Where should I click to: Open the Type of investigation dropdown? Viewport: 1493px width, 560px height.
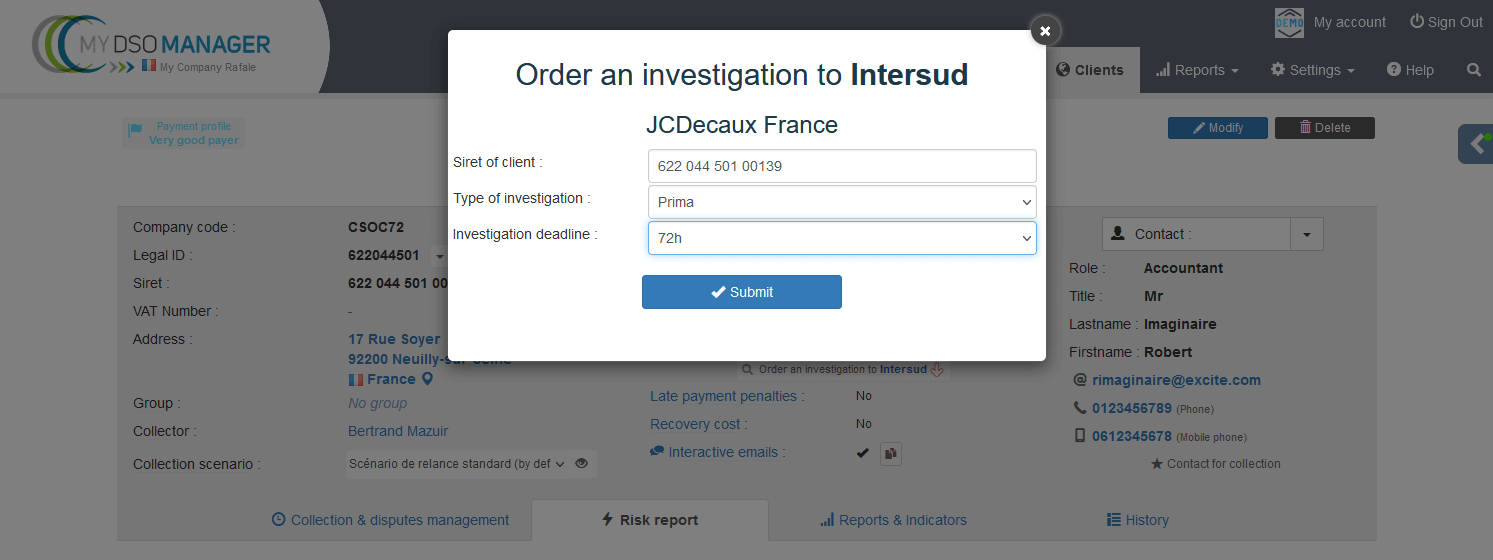tap(842, 202)
